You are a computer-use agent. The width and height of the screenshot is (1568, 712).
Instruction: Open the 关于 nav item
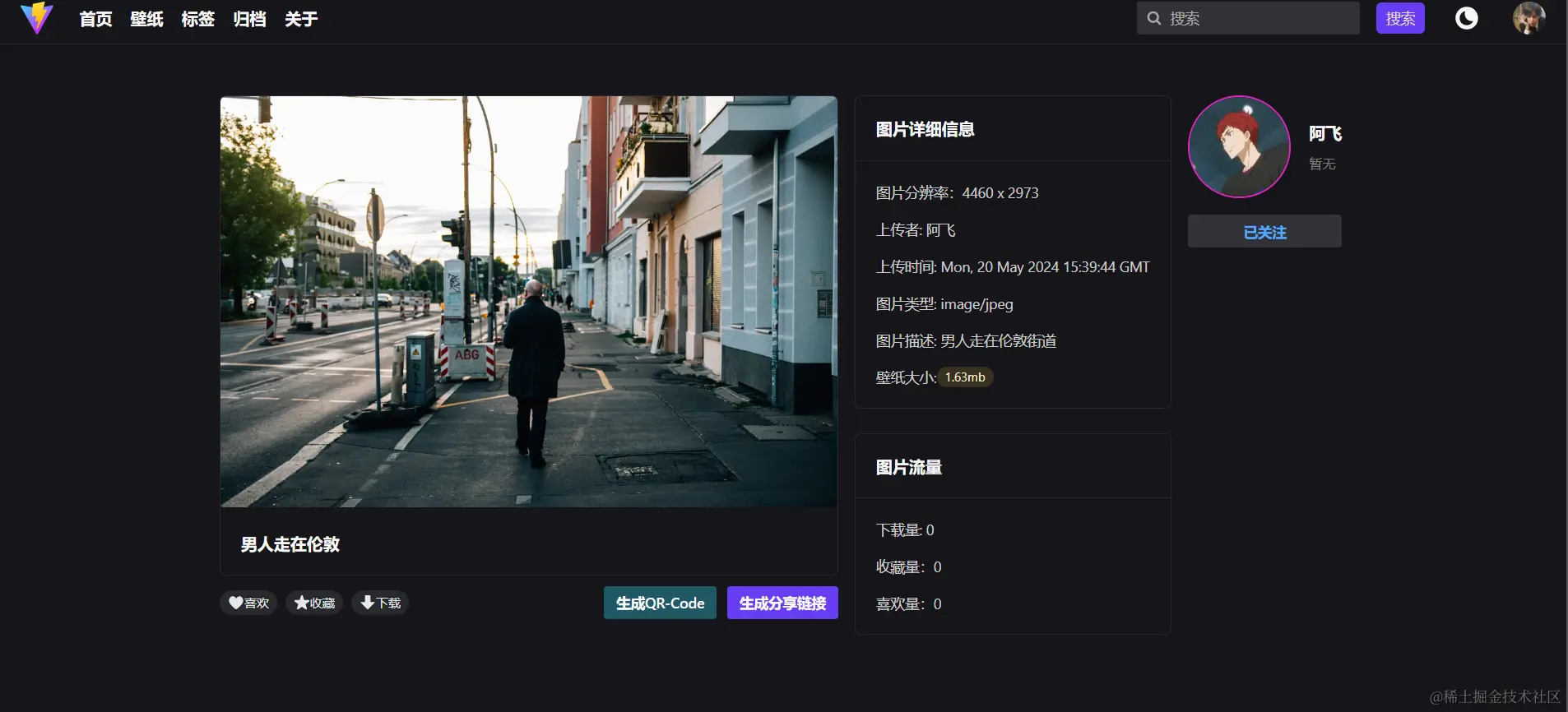(301, 19)
